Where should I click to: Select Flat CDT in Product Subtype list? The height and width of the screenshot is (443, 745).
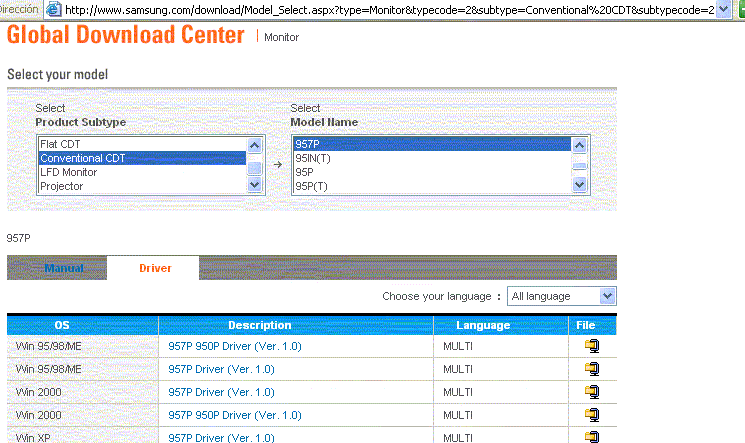click(x=142, y=144)
